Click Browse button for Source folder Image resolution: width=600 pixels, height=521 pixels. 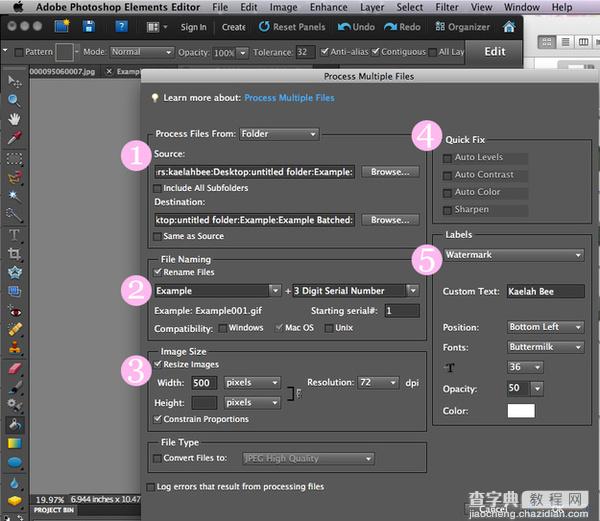coord(390,172)
